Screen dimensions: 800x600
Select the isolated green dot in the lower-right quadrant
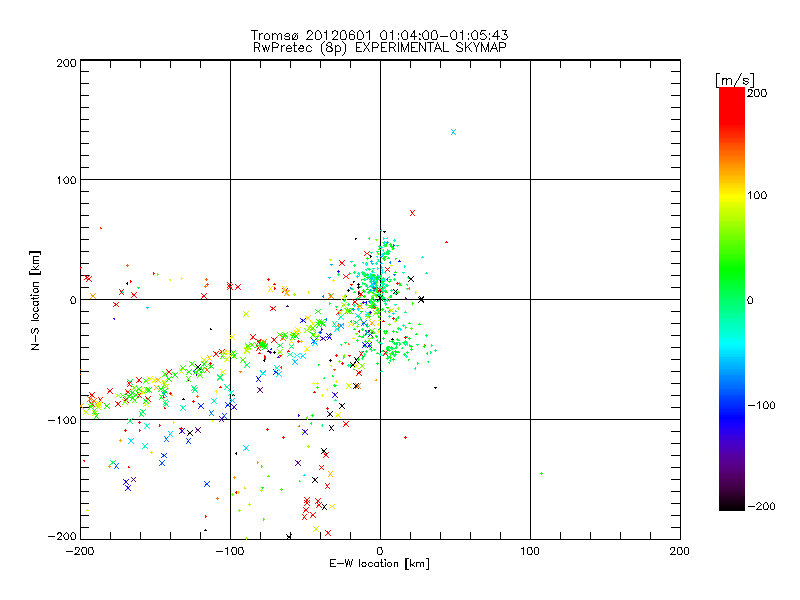click(541, 473)
